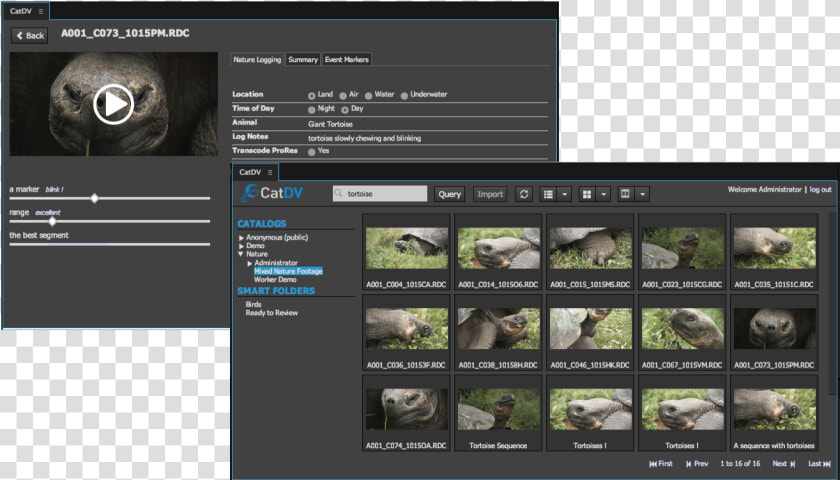Click the magnifier icon in the search box

coord(339,194)
